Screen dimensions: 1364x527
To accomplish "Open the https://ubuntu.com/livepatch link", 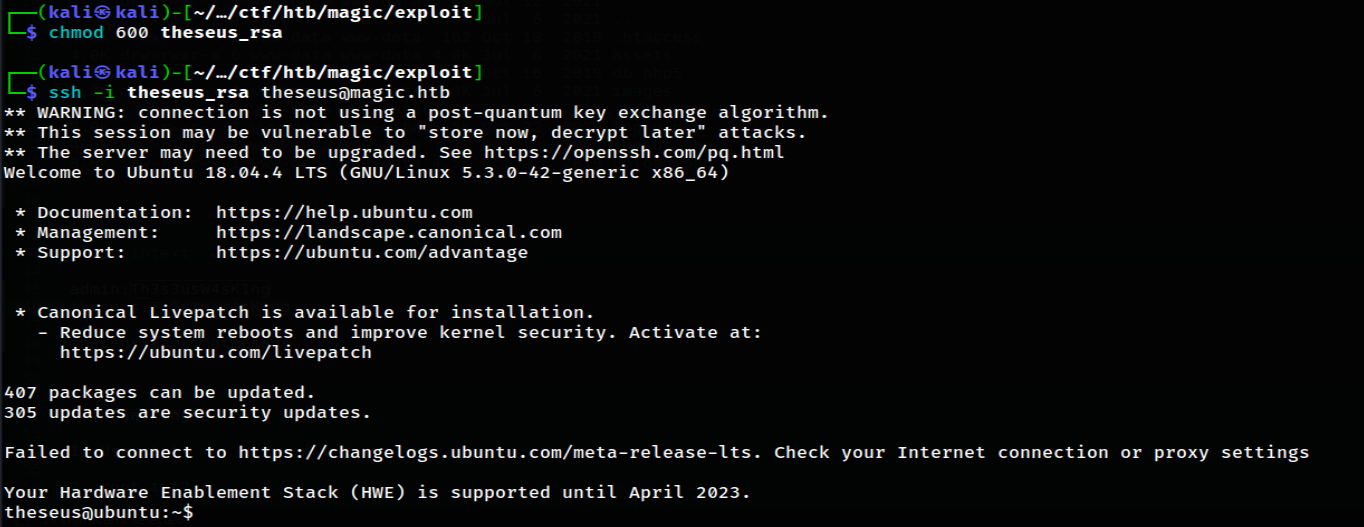I will tap(216, 353).
